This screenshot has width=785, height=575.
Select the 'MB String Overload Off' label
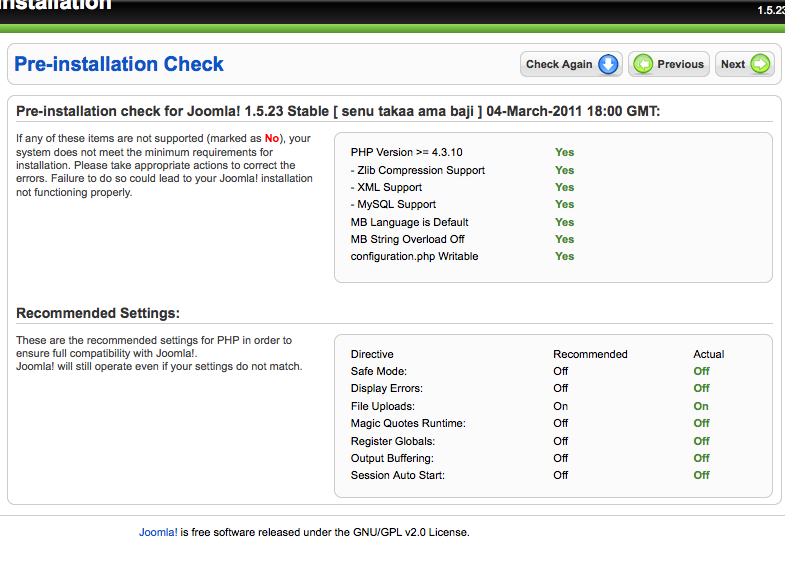(x=408, y=239)
